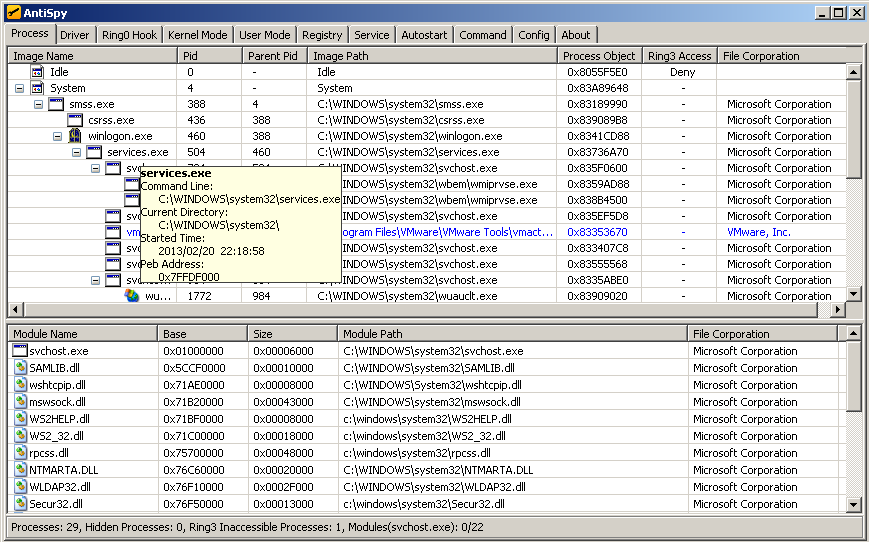Sort processes by Pid column header
The image size is (869, 542).
pos(209,56)
